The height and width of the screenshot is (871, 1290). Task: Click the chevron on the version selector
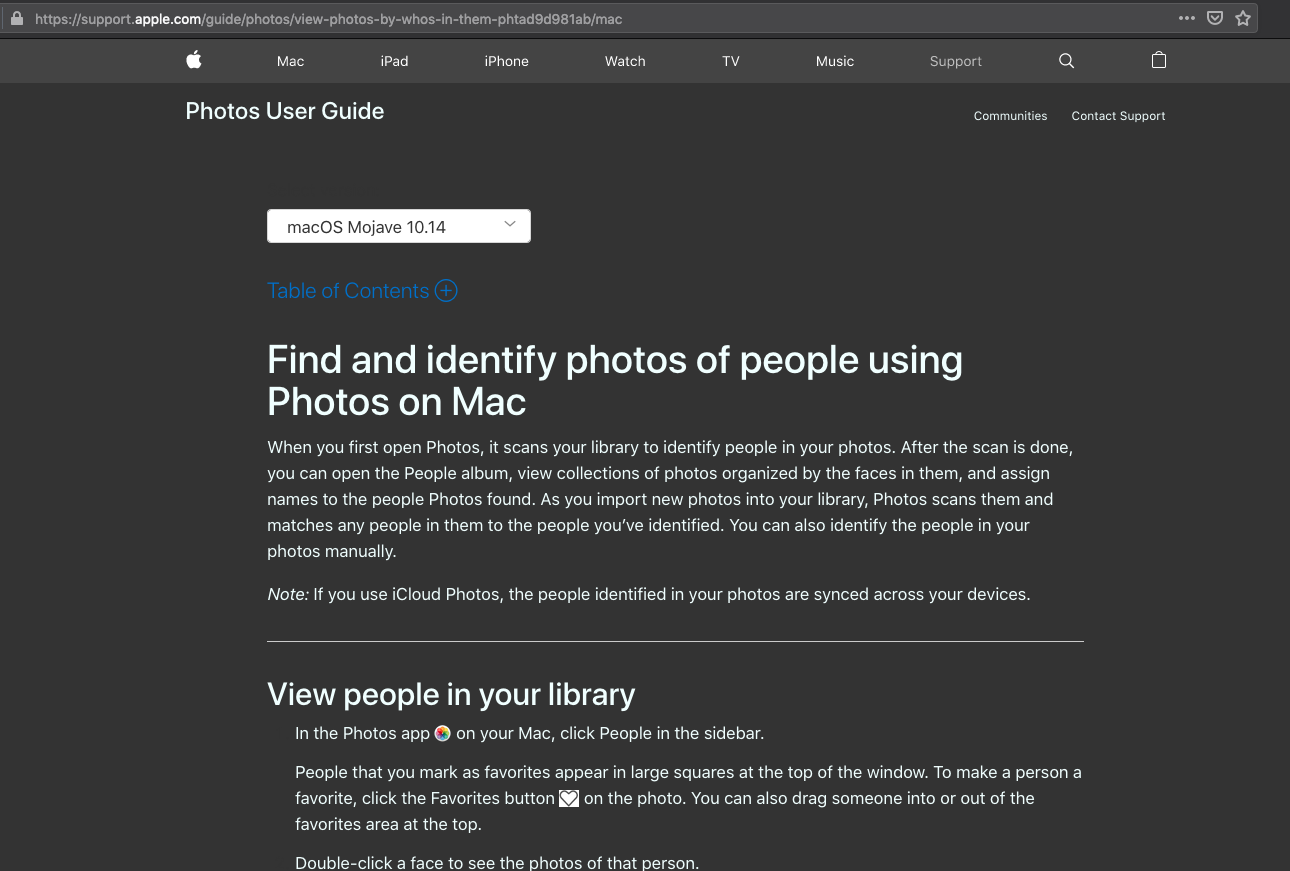click(x=509, y=224)
